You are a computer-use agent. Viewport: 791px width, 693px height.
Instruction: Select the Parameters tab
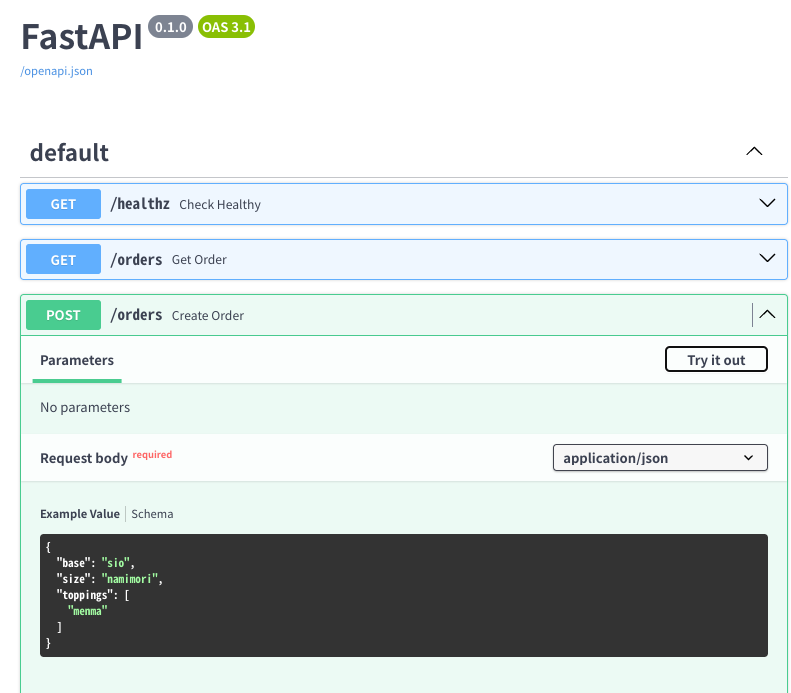point(77,360)
